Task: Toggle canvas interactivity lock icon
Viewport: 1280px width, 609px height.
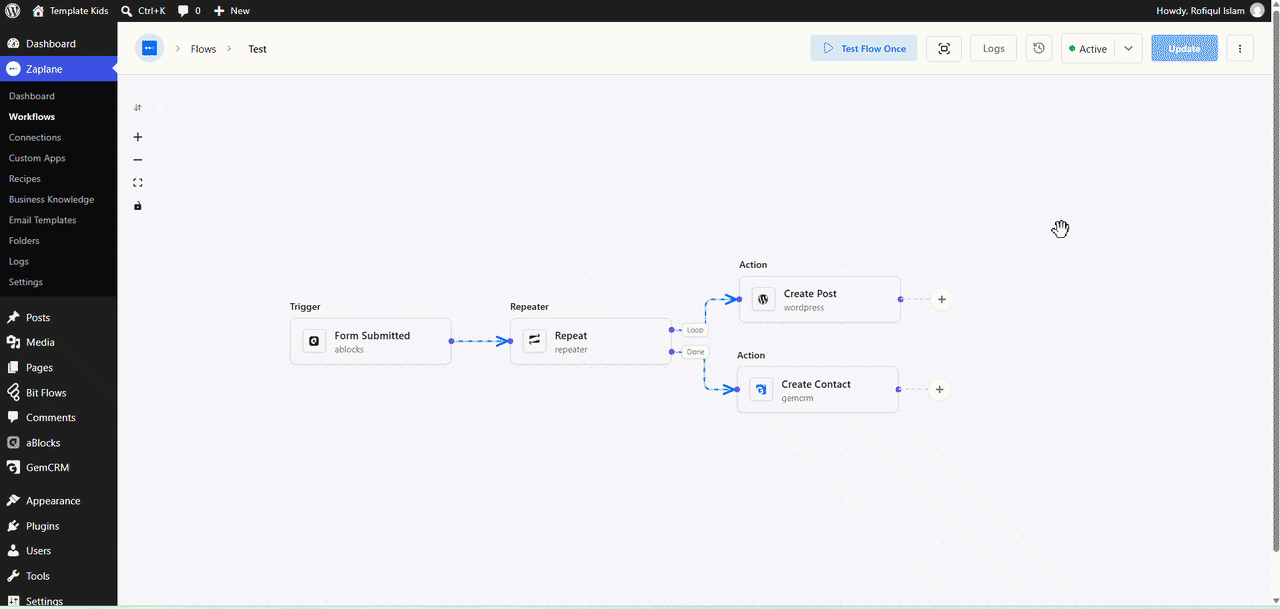Action: (x=138, y=206)
